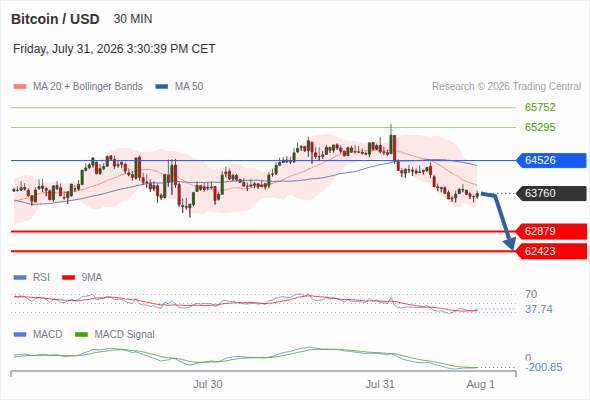
Task: Click the RSI value 37.74
Action: 539,309
